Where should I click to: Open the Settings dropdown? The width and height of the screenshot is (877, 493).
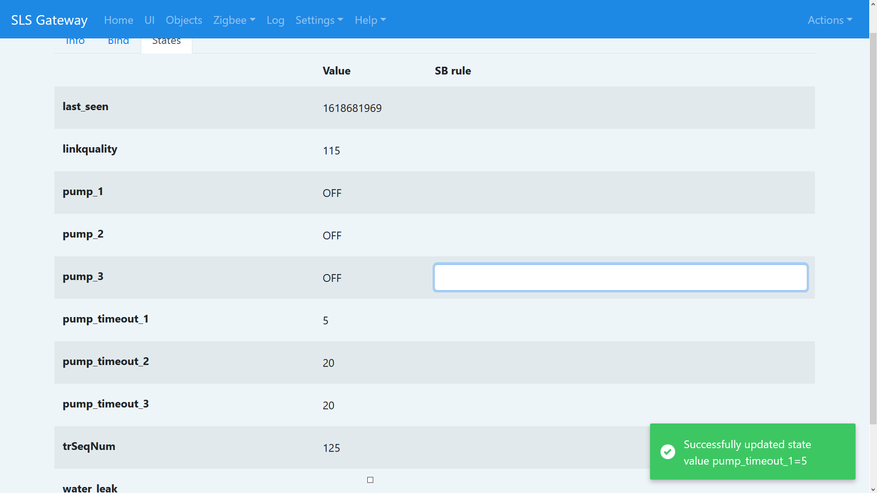tap(319, 20)
